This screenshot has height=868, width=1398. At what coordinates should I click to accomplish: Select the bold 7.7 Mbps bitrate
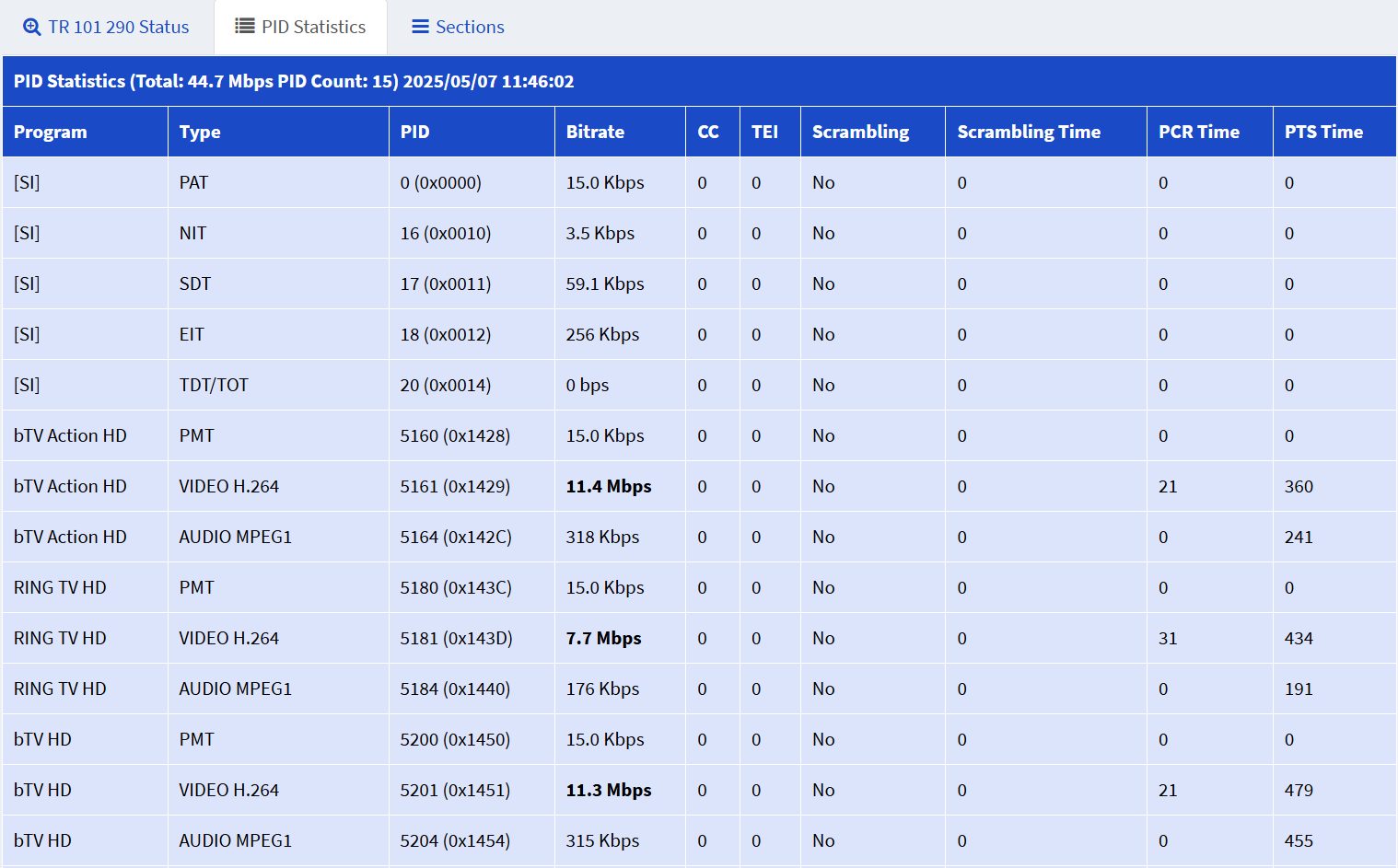tap(603, 638)
